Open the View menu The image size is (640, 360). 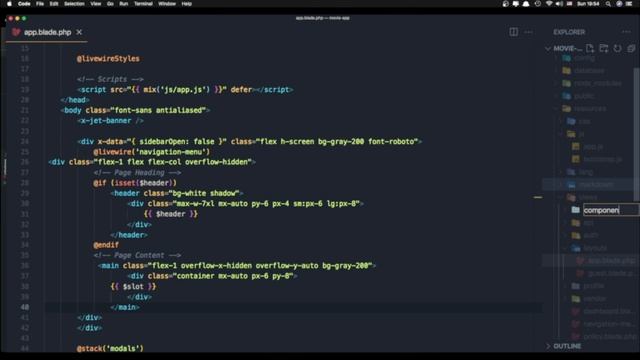coord(96,4)
